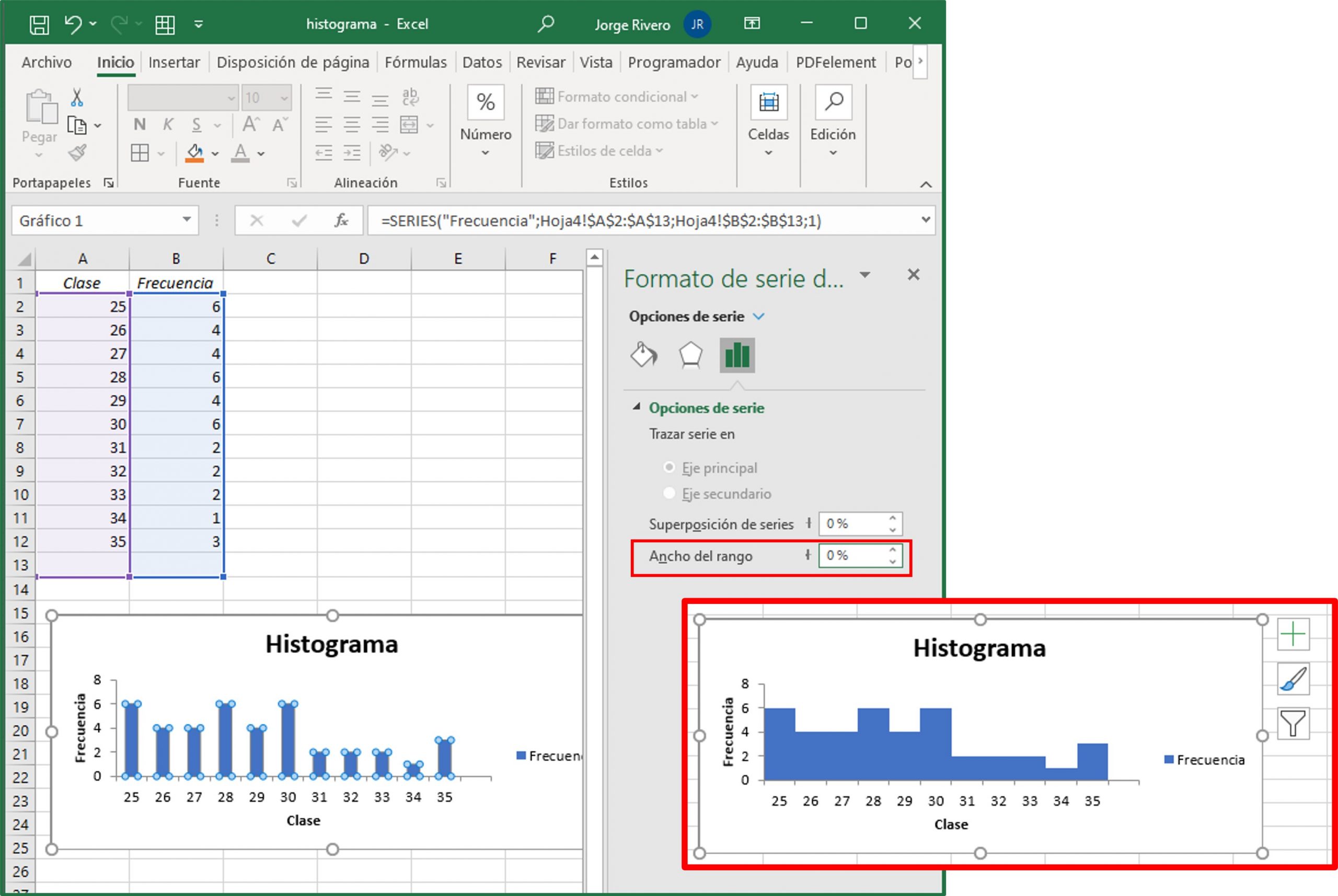The height and width of the screenshot is (896, 1338).
Task: Open chart filters with the funnel icon
Action: point(1293,723)
